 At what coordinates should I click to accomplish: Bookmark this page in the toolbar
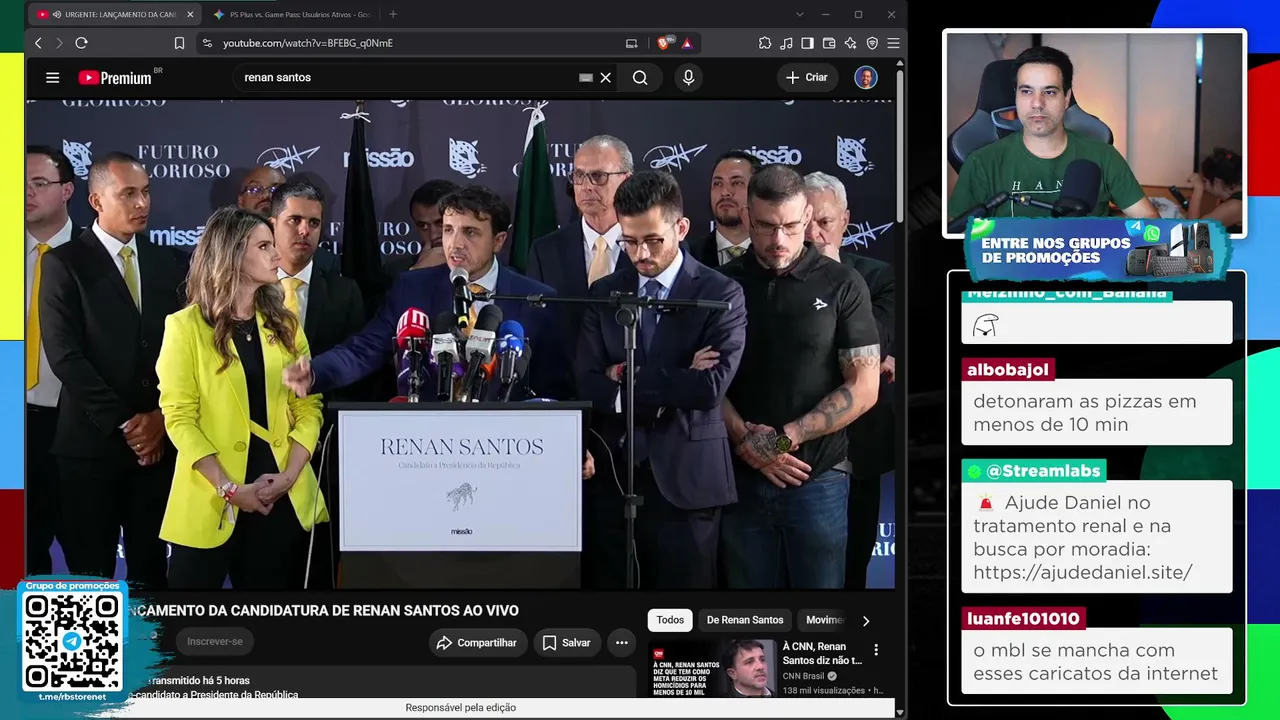[179, 43]
